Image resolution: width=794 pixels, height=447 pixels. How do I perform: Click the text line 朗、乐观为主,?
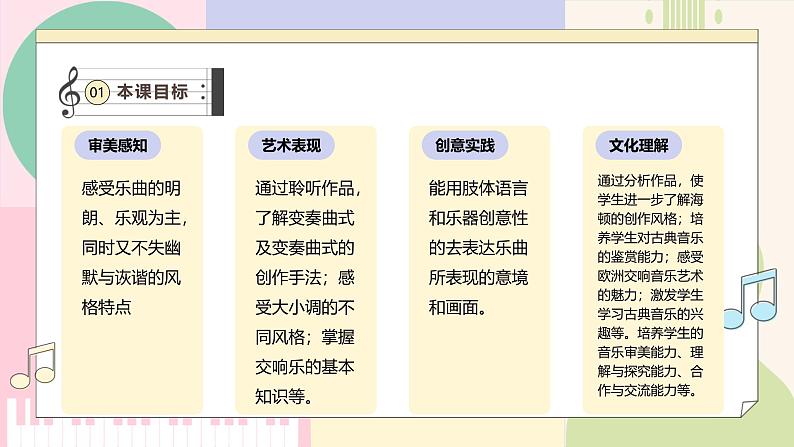click(x=134, y=218)
